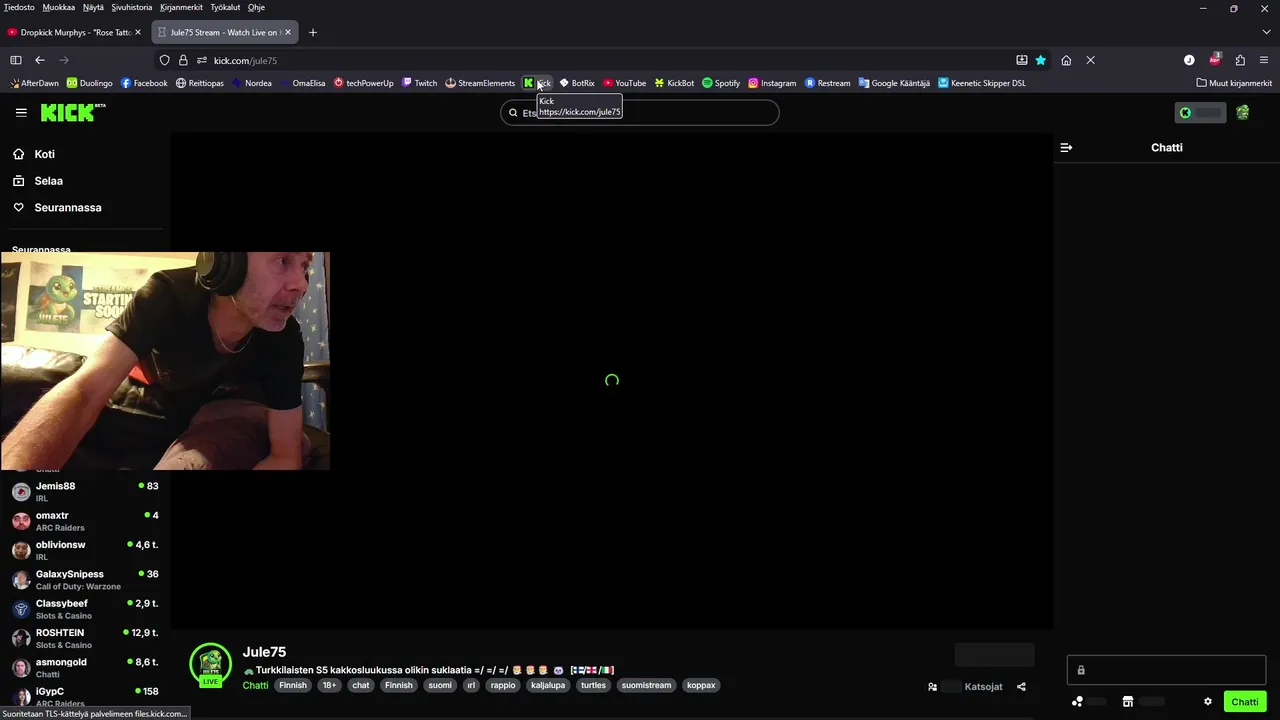Select the 18+ tag
This screenshot has height=720, width=1280.
(x=329, y=686)
